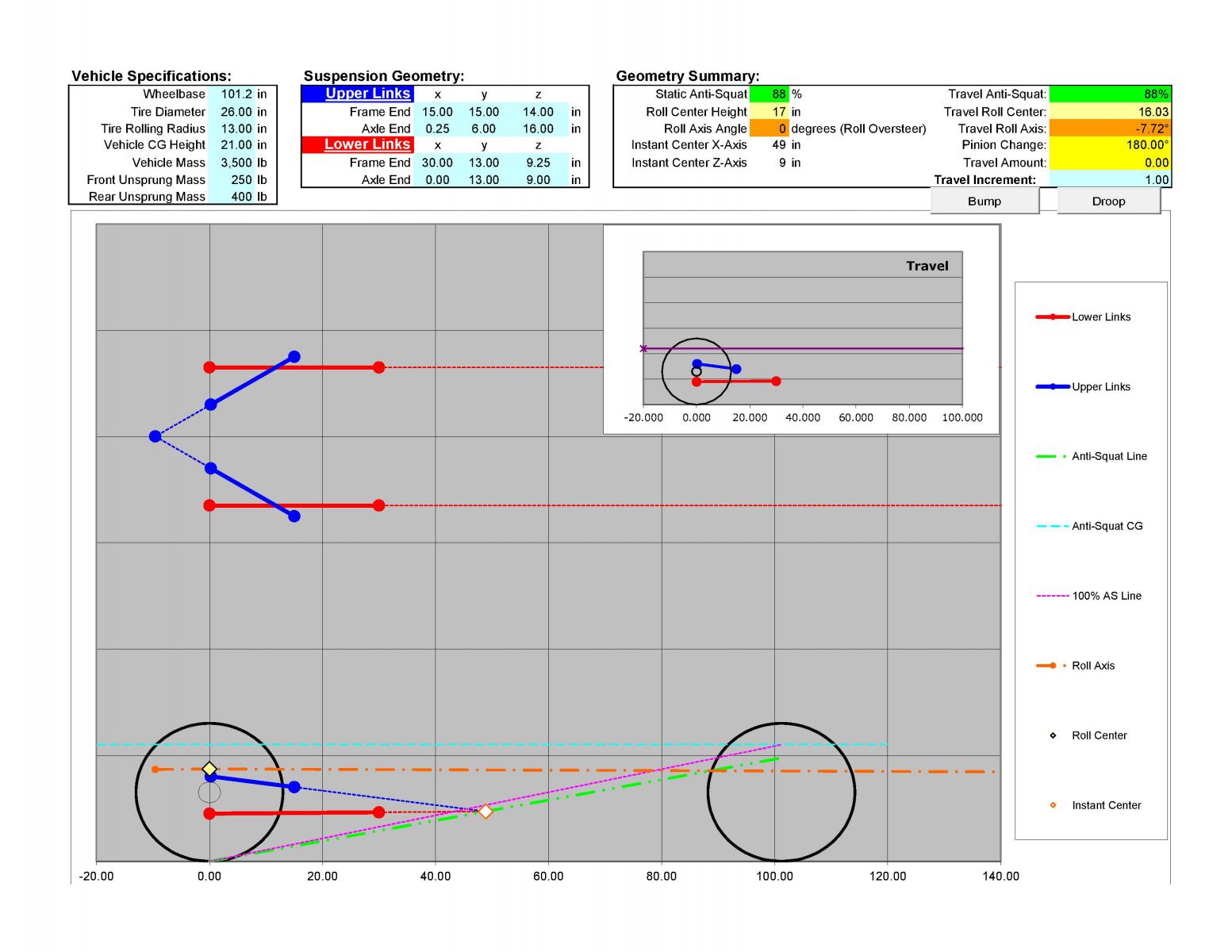The image size is (1232, 952).
Task: Click the Upper Links header link
Action: [x=367, y=94]
